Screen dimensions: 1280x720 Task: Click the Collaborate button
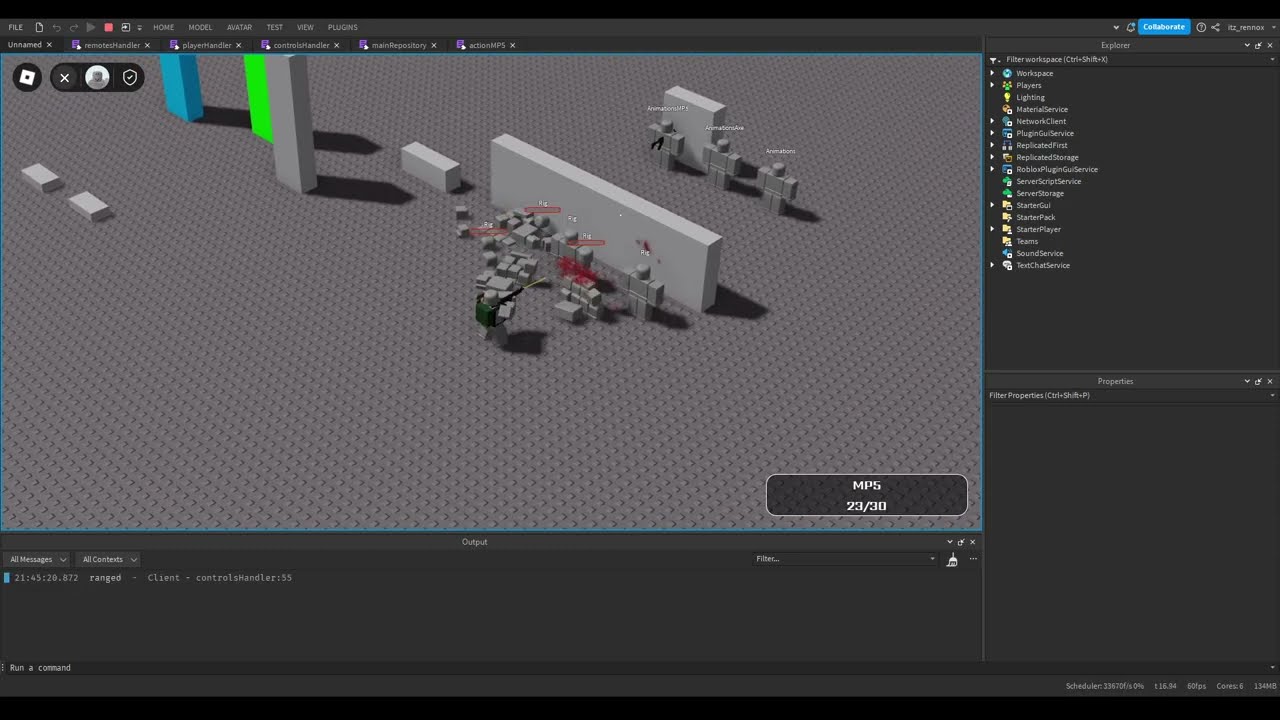(1163, 27)
